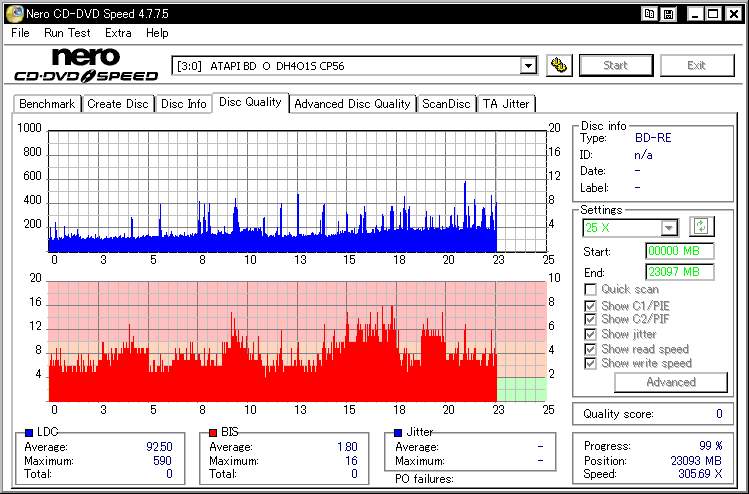Toggle Show jitter checkbox
The height and width of the screenshot is (494, 749).
point(590,334)
